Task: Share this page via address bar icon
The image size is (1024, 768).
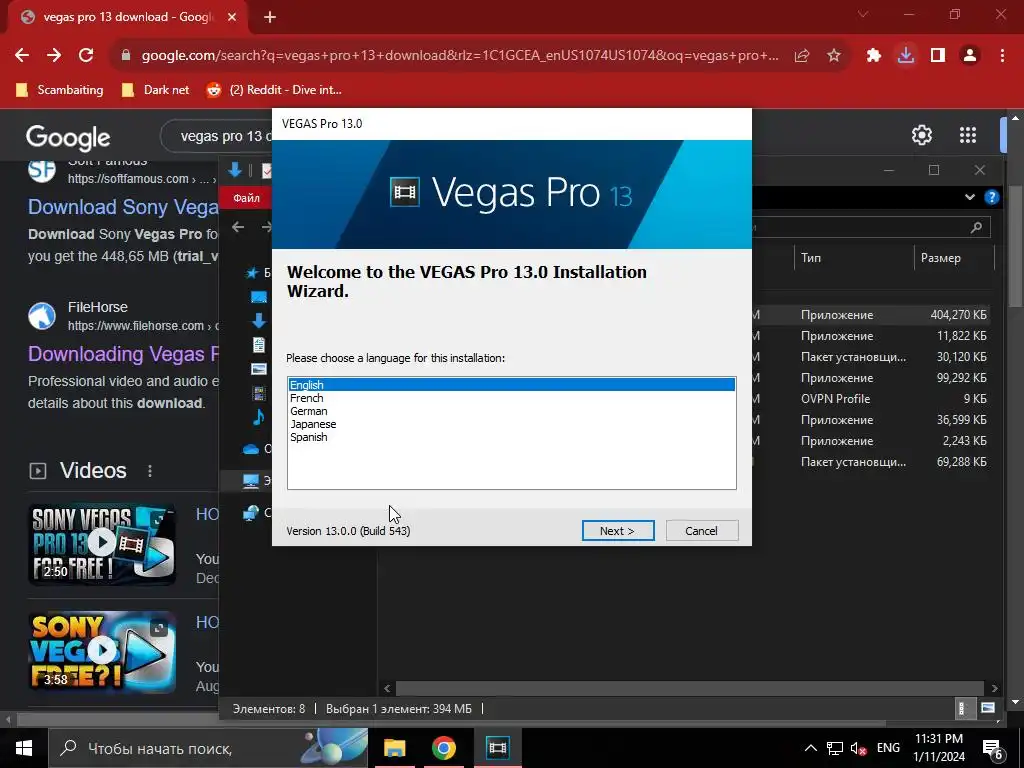Action: tap(802, 56)
